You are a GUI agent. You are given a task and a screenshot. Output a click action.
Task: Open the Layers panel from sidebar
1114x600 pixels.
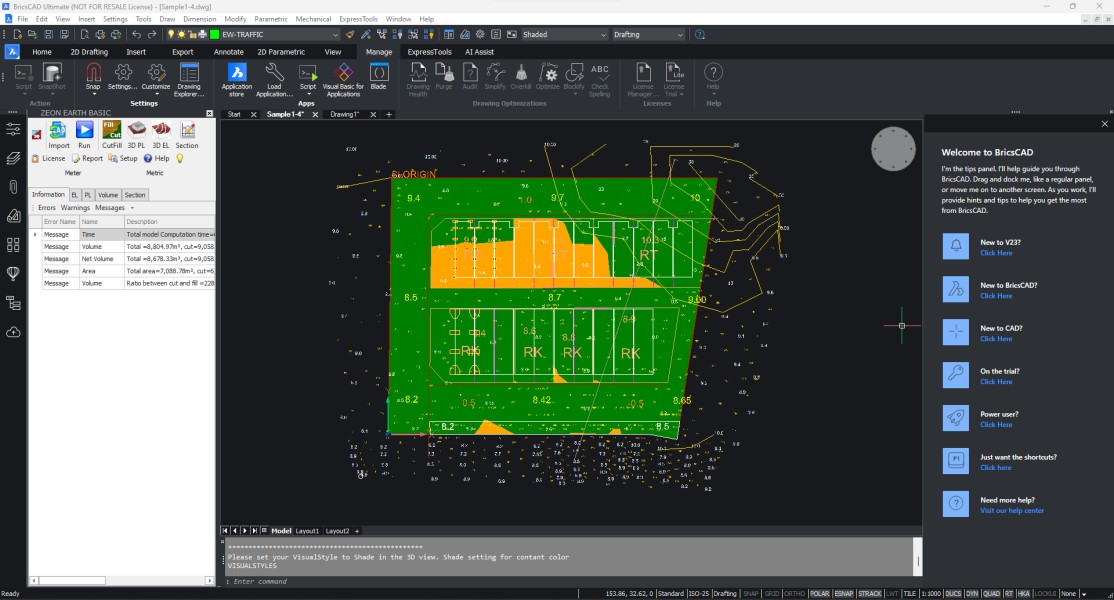coord(13,158)
